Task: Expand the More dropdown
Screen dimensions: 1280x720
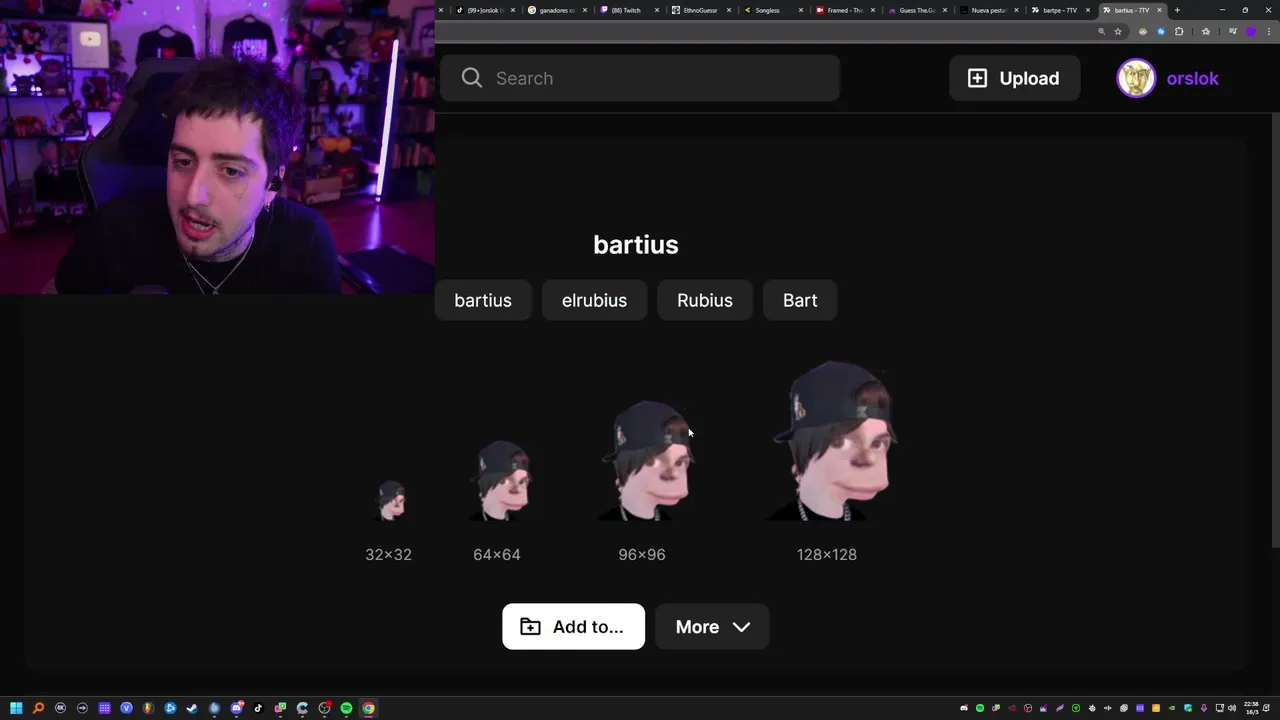Action: pyautogui.click(x=712, y=626)
